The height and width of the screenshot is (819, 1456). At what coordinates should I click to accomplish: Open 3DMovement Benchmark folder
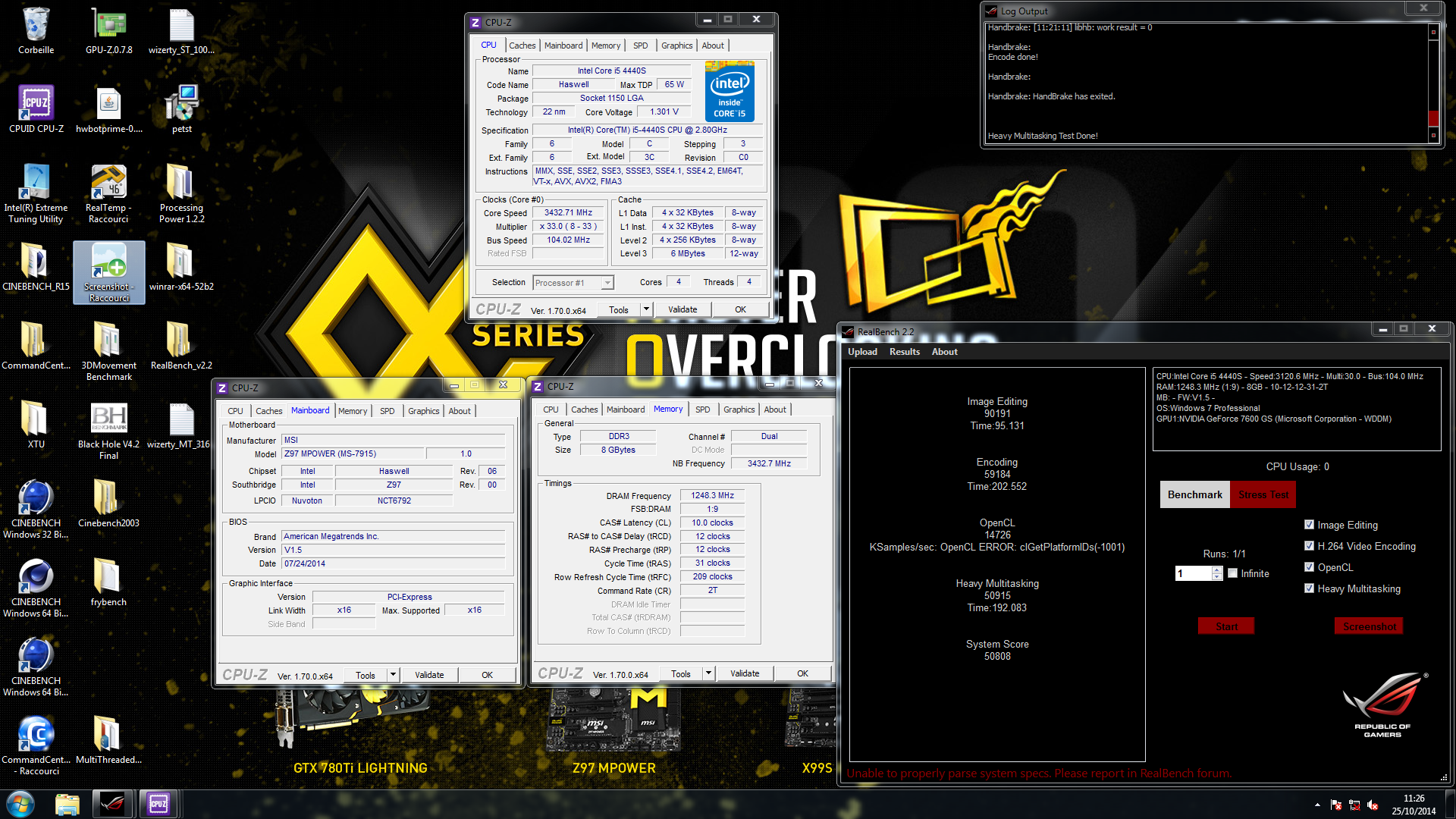(108, 351)
